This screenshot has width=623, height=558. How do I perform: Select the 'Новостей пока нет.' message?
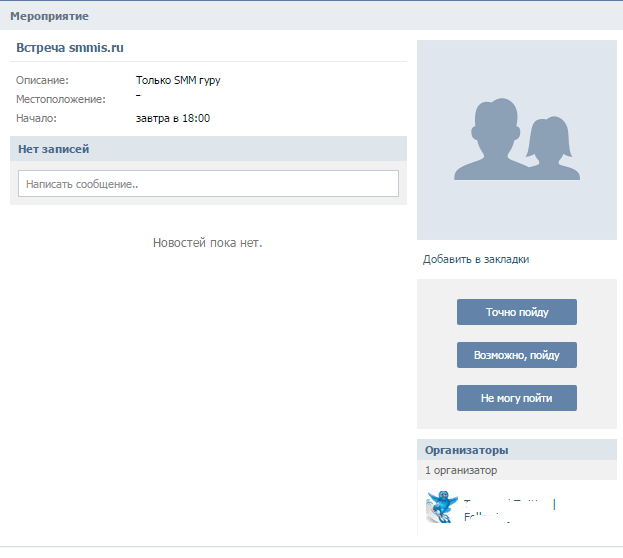207,242
